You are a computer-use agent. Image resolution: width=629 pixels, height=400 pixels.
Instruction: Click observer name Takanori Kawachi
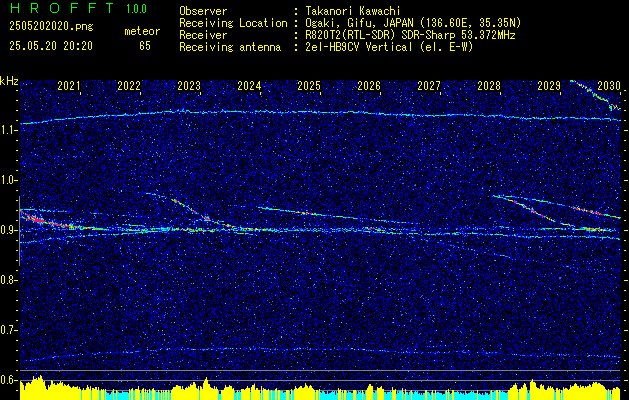[352, 11]
